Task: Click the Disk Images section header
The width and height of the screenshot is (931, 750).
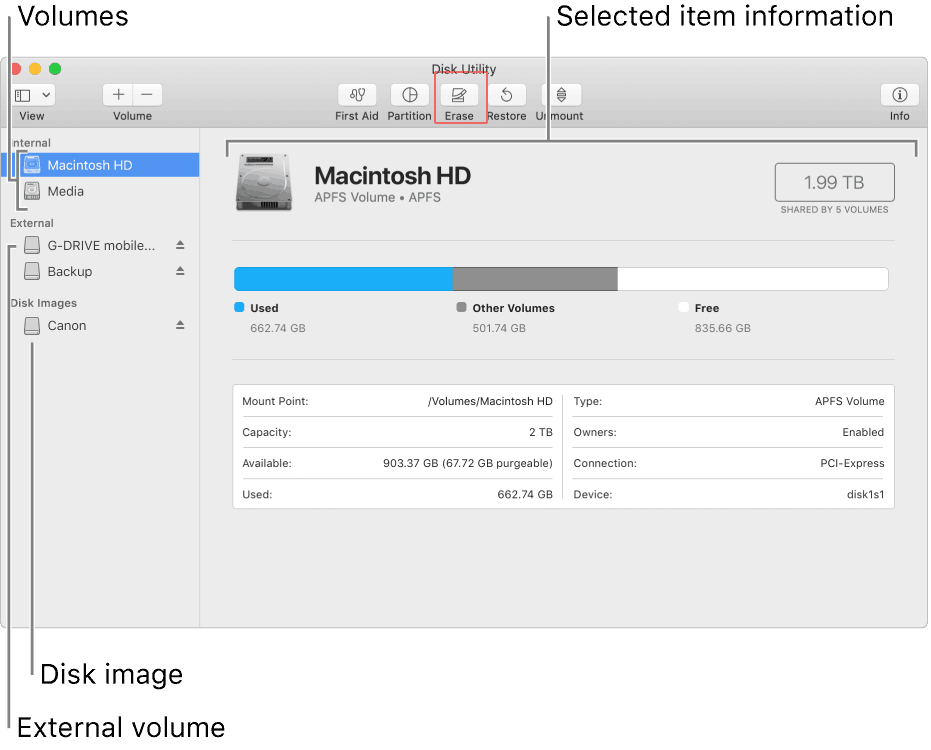Action: pos(43,303)
